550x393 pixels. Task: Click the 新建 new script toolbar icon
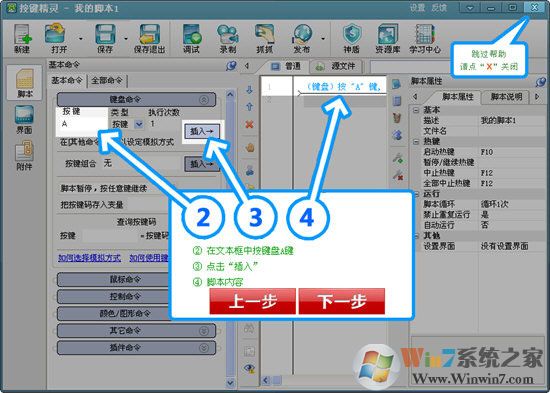pos(22,38)
